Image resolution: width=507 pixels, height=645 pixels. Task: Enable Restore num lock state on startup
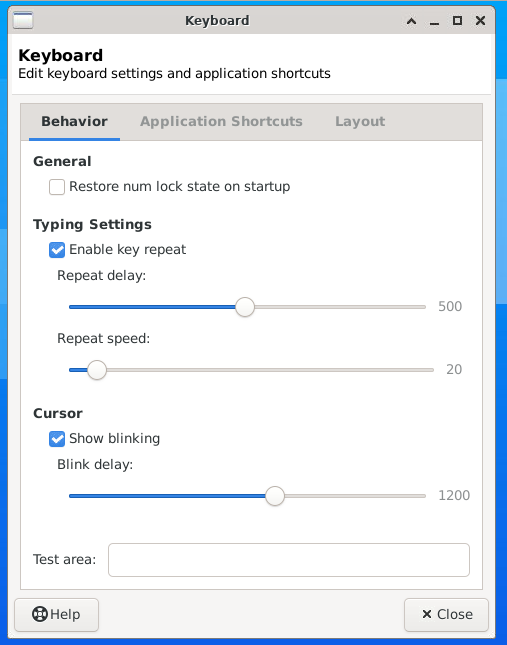tap(57, 187)
